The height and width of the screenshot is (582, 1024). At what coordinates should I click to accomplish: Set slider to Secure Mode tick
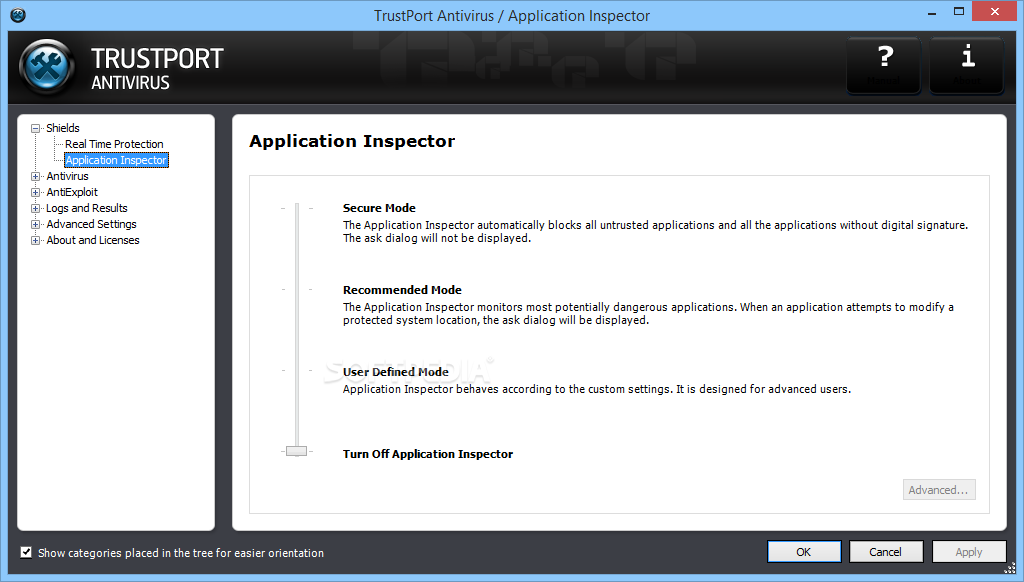click(296, 208)
